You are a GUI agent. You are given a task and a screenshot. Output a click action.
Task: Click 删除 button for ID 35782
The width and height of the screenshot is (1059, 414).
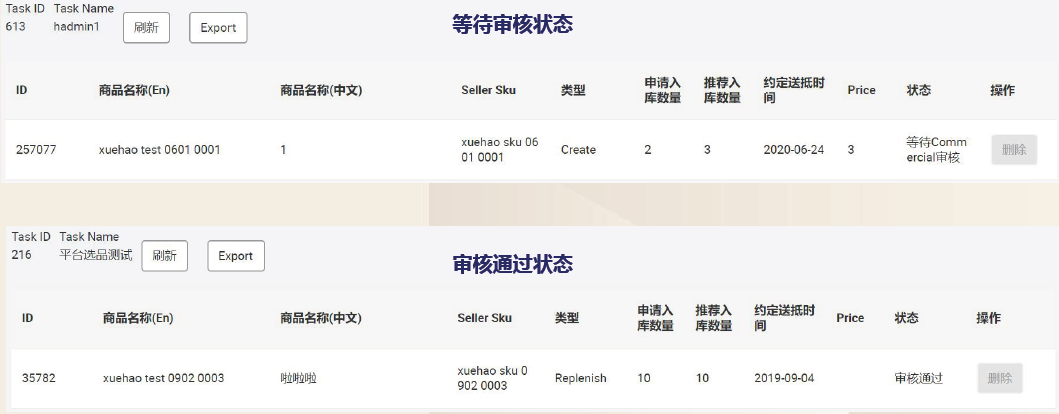coord(1000,378)
